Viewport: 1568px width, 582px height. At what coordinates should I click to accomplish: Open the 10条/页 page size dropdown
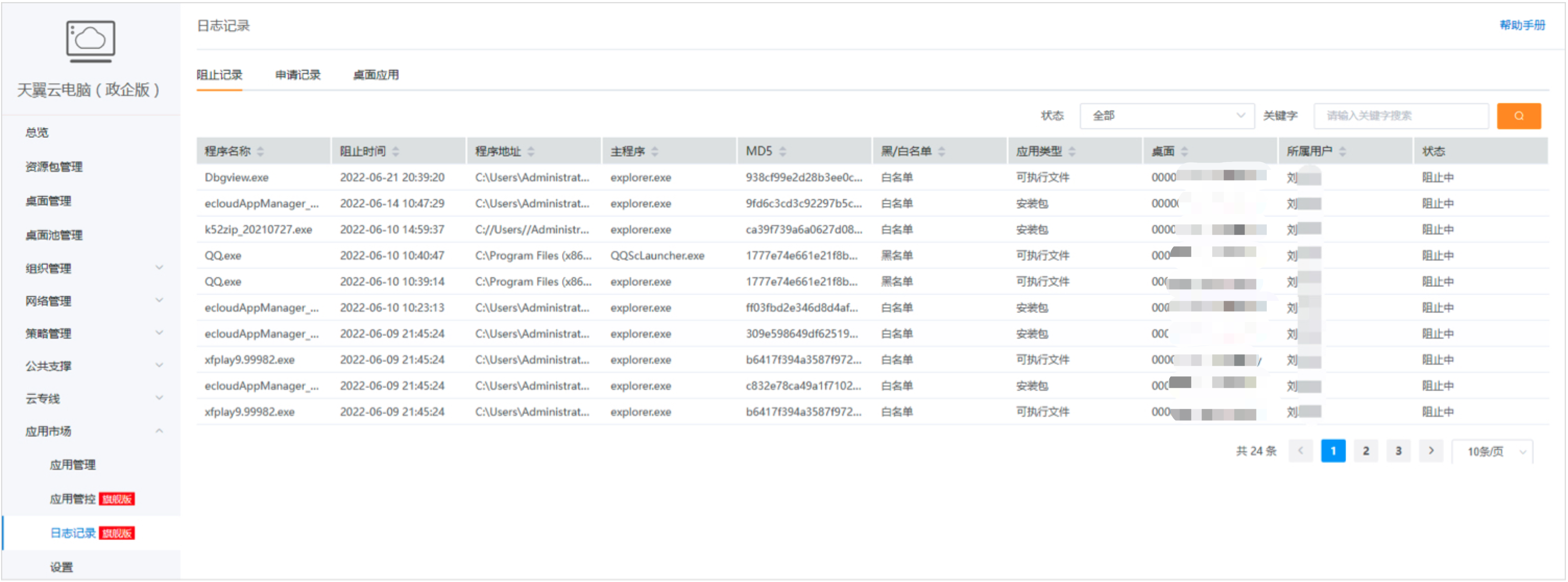tap(1492, 450)
